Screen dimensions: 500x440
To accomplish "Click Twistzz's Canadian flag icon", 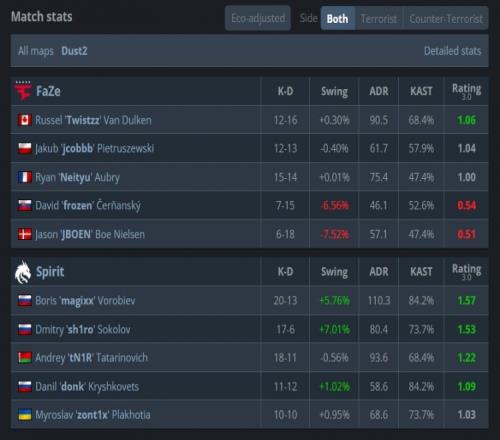I will click(x=25, y=120).
